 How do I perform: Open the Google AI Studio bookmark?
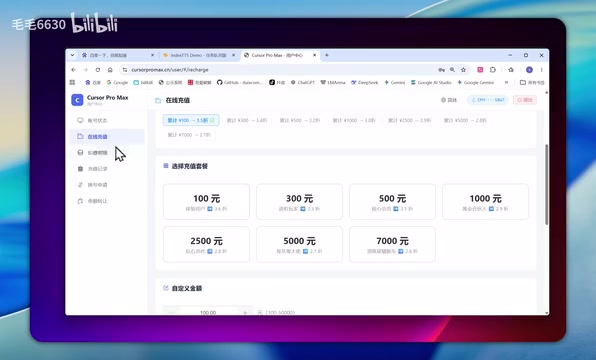(x=431, y=82)
